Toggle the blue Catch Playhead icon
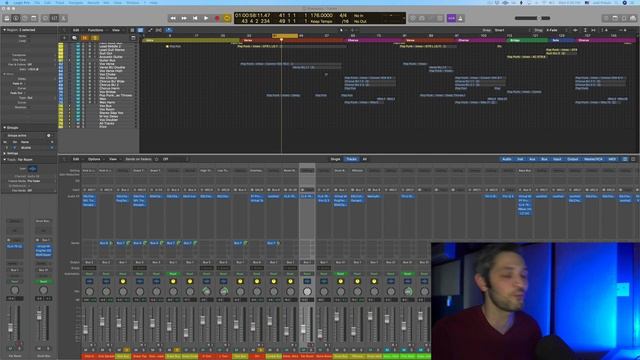640x360 pixels. tap(169, 30)
